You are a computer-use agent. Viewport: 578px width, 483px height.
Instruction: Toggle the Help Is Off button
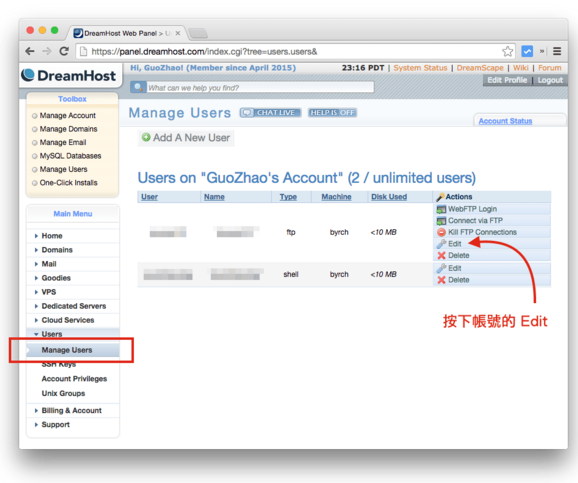coord(332,112)
